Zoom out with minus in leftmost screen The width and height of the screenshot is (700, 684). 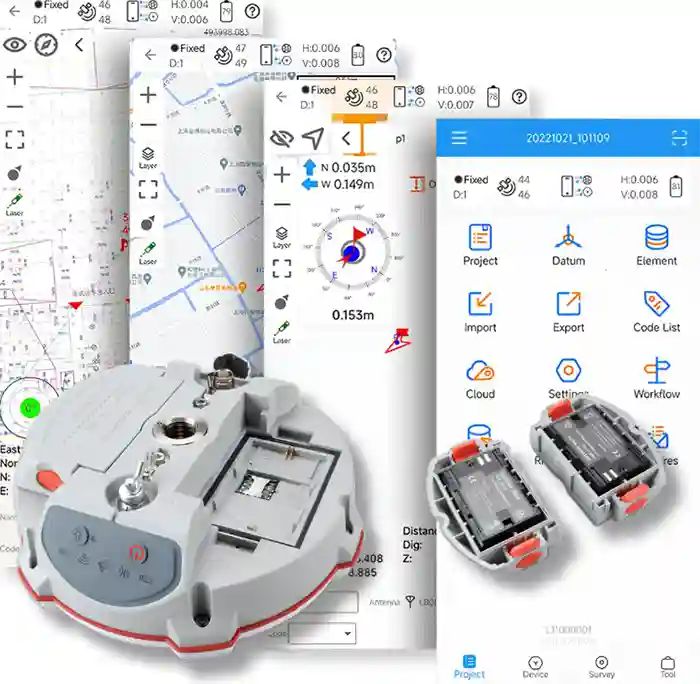15,107
